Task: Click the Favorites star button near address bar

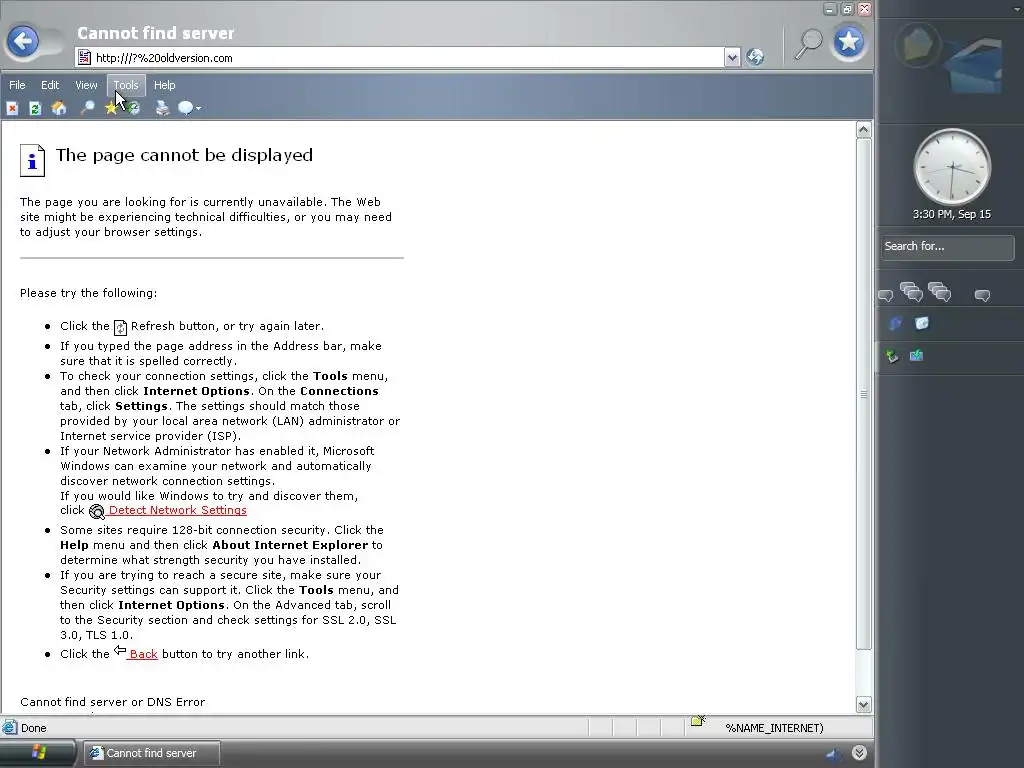Action: click(x=848, y=42)
